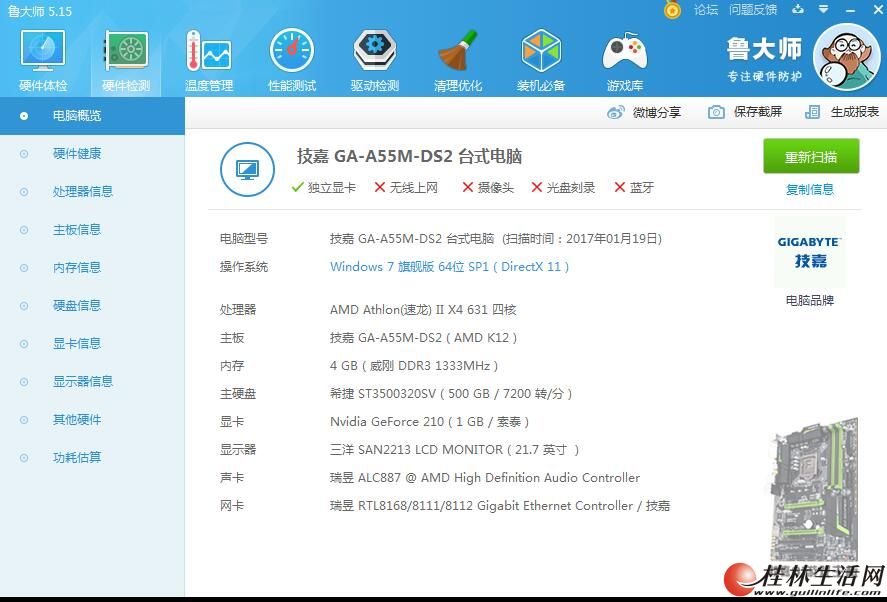Click the 独立显卡 feature indicator
This screenshot has width=887, height=602.
[324, 187]
